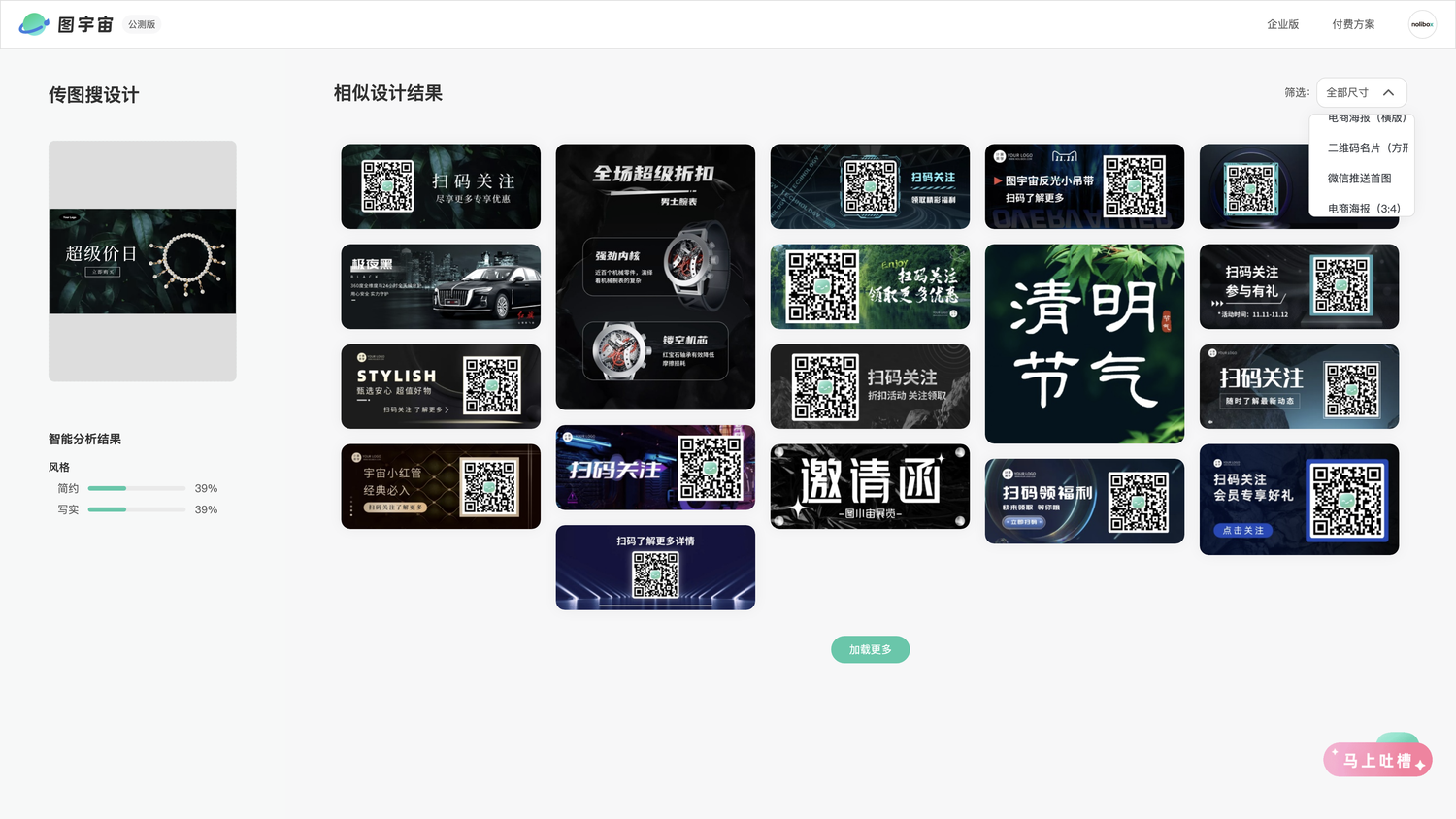Open the 扫码了解更多详情 template
This screenshot has width=1456, height=819.
click(x=655, y=568)
